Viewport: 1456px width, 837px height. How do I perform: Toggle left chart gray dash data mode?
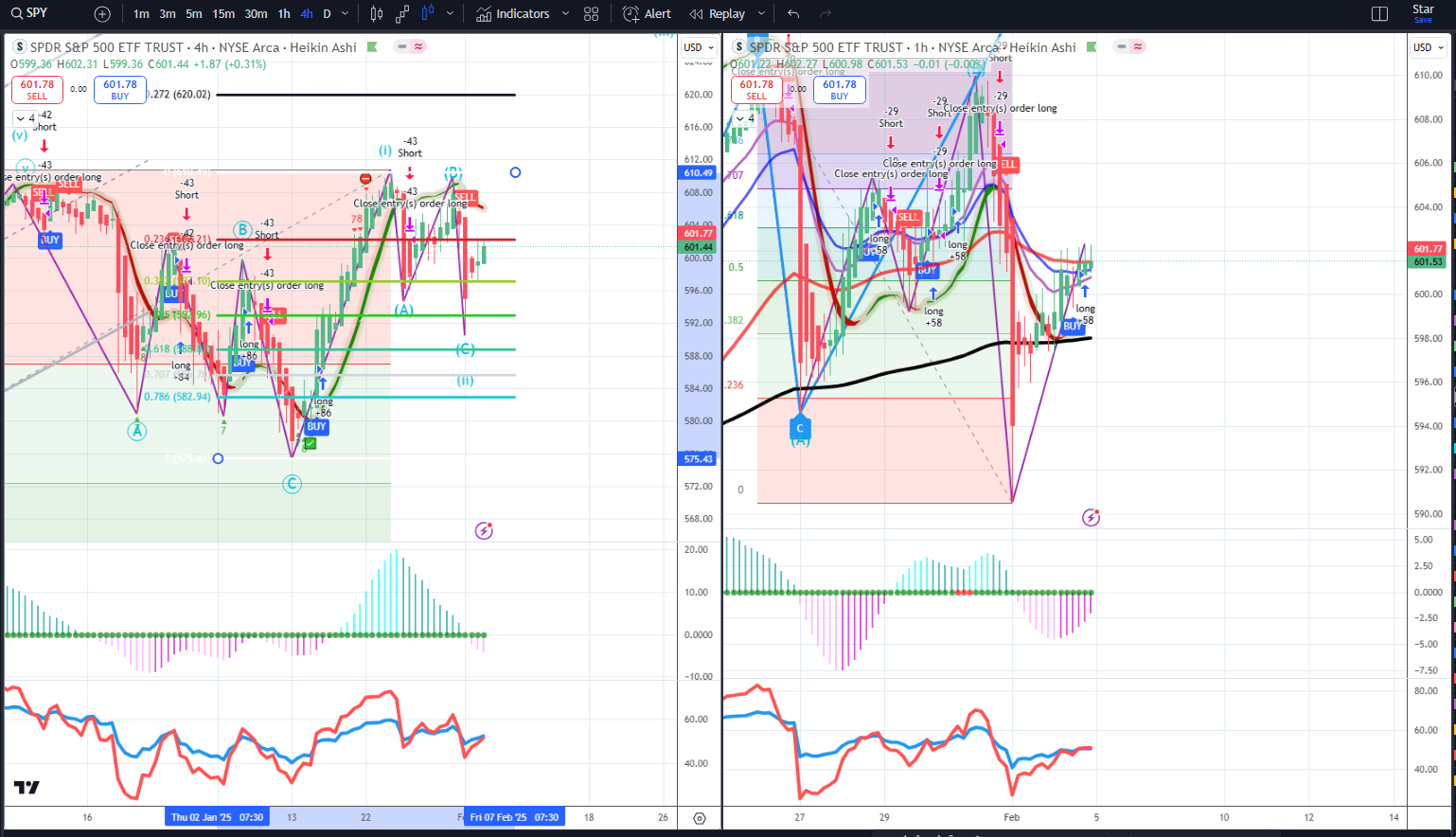click(x=402, y=46)
